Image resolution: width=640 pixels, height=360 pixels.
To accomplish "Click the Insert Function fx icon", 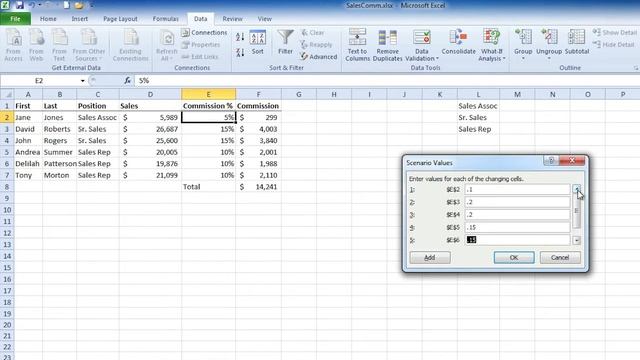I will tap(128, 81).
